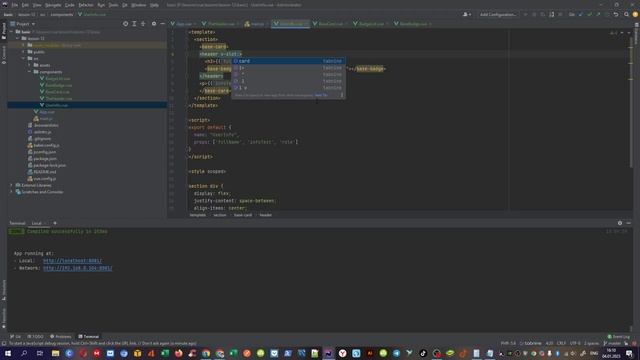Viewport: 640px width, 360px height.
Task: Click 'section' in editor breadcrumbs
Action: point(220,215)
